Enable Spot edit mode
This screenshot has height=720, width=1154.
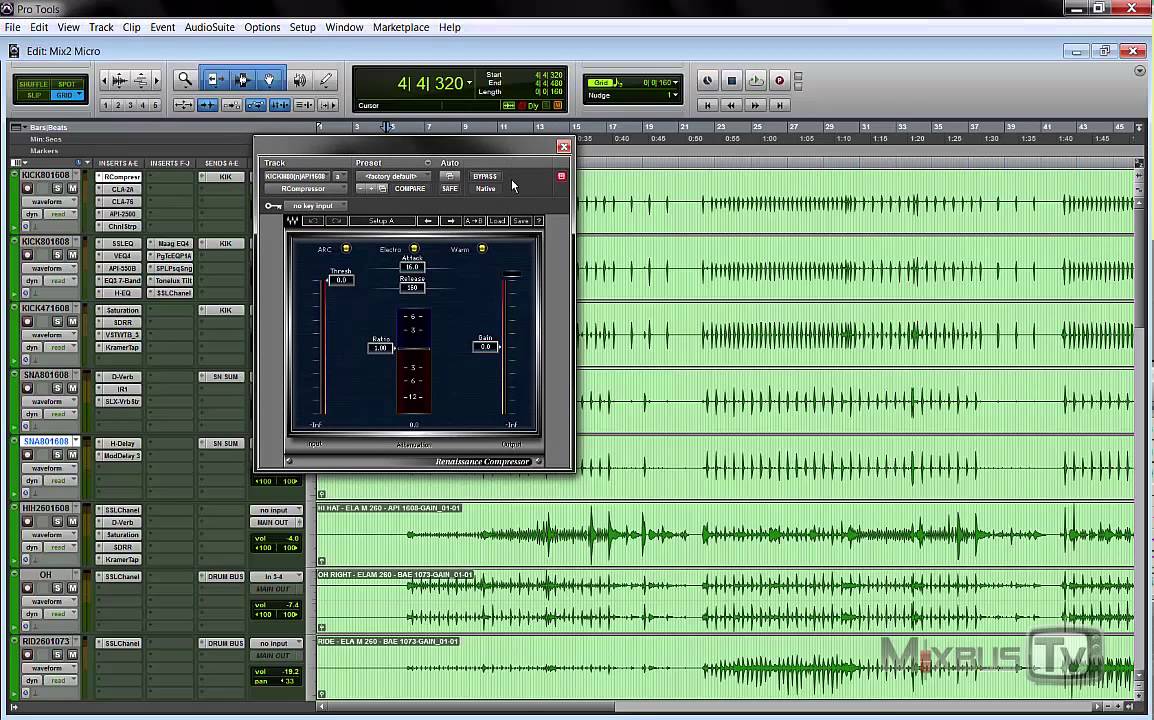[67, 84]
